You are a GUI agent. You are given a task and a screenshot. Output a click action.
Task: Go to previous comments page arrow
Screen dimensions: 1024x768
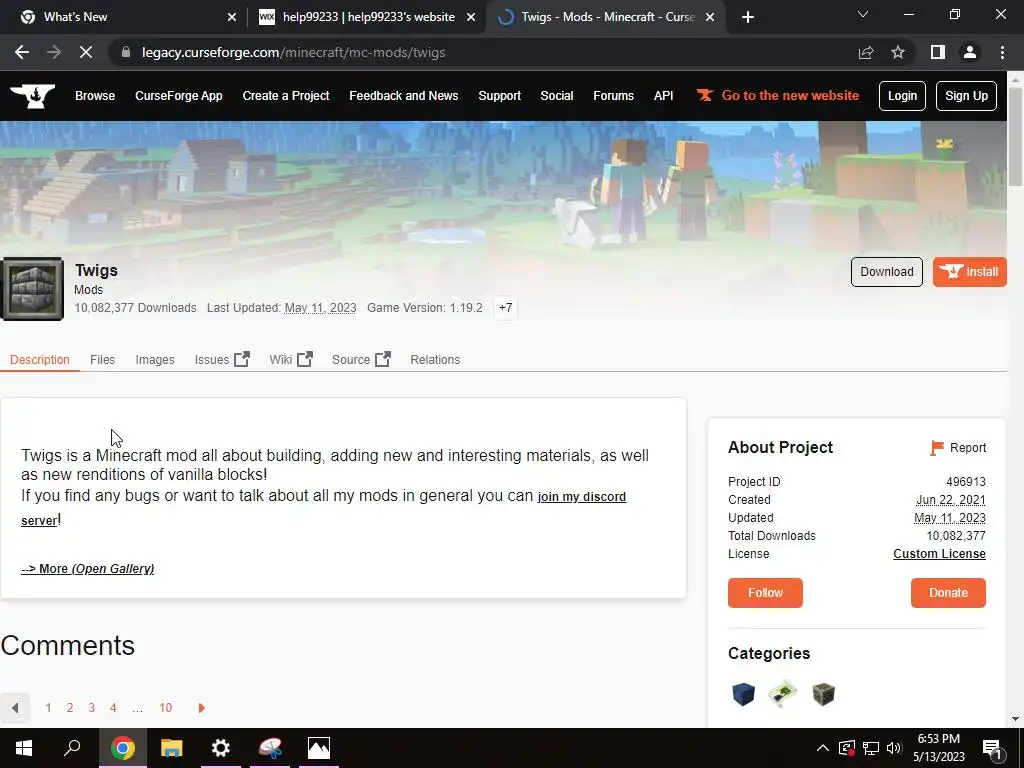point(15,708)
